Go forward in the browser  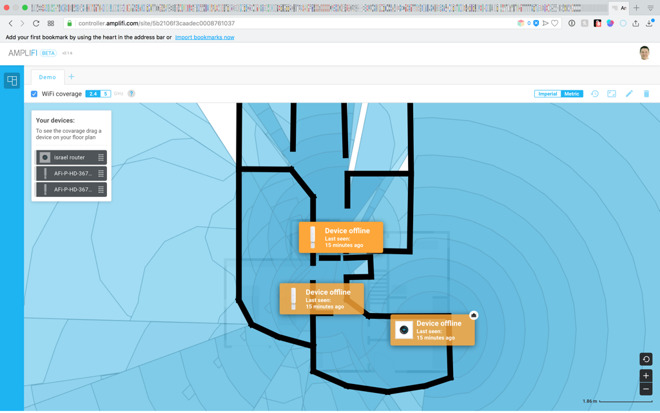coord(22,24)
